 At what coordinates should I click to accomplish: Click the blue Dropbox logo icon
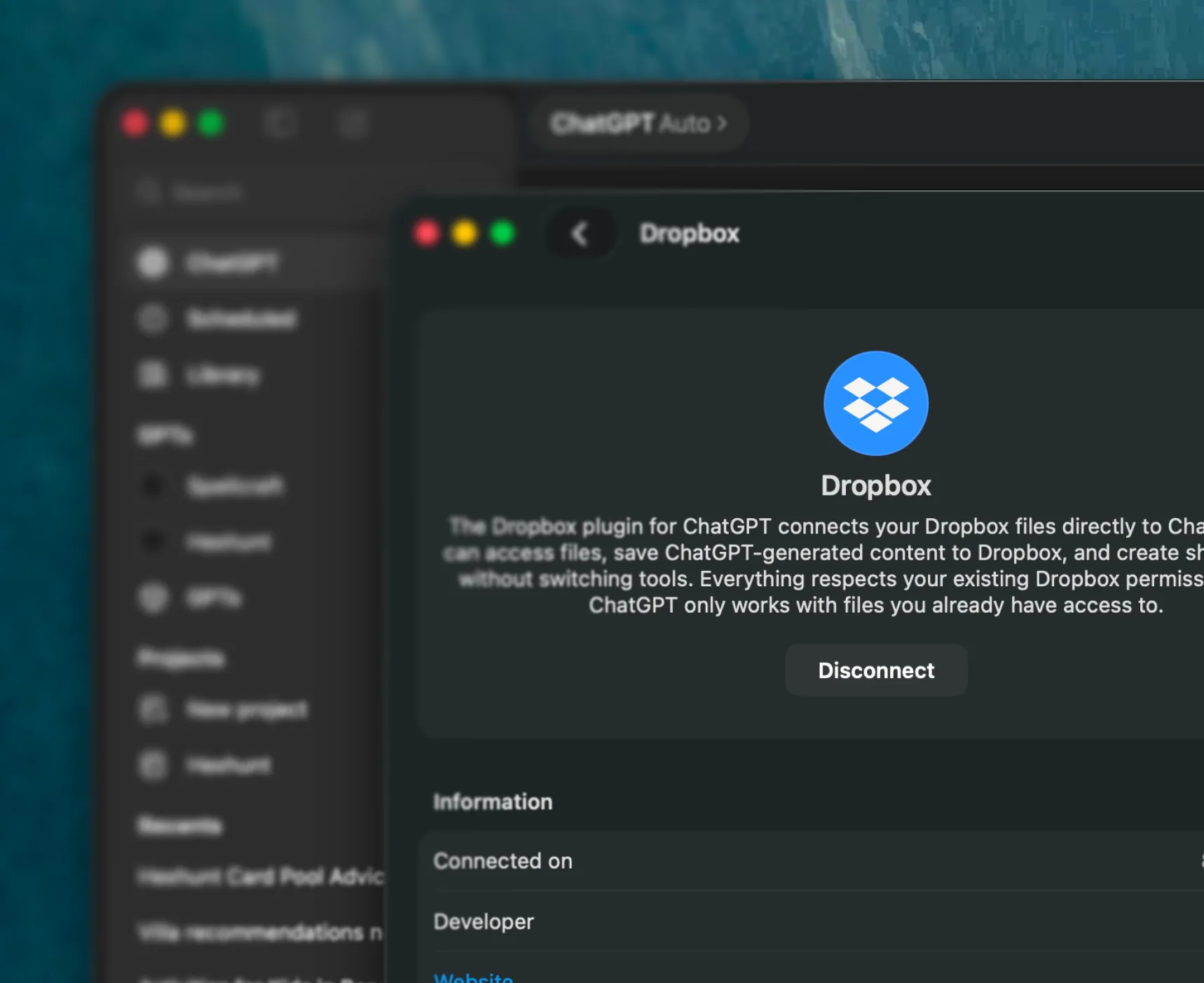(x=875, y=404)
